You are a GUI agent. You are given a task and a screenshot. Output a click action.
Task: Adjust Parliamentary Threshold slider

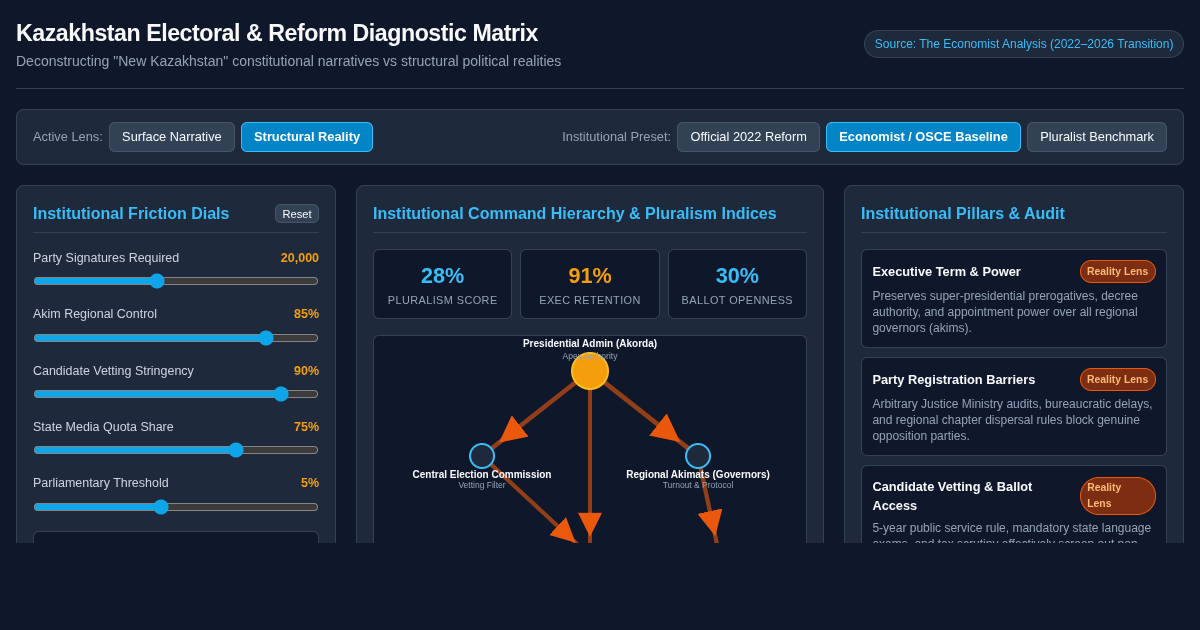176,507
